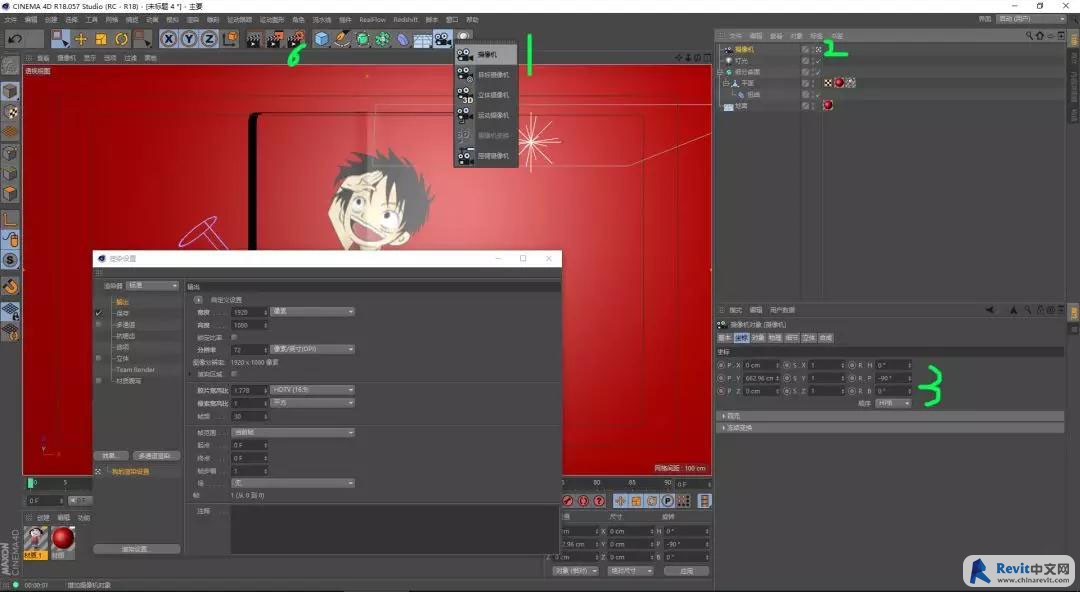Click the Spline Pen tool icon
This screenshot has height=592, width=1080.
[342, 39]
